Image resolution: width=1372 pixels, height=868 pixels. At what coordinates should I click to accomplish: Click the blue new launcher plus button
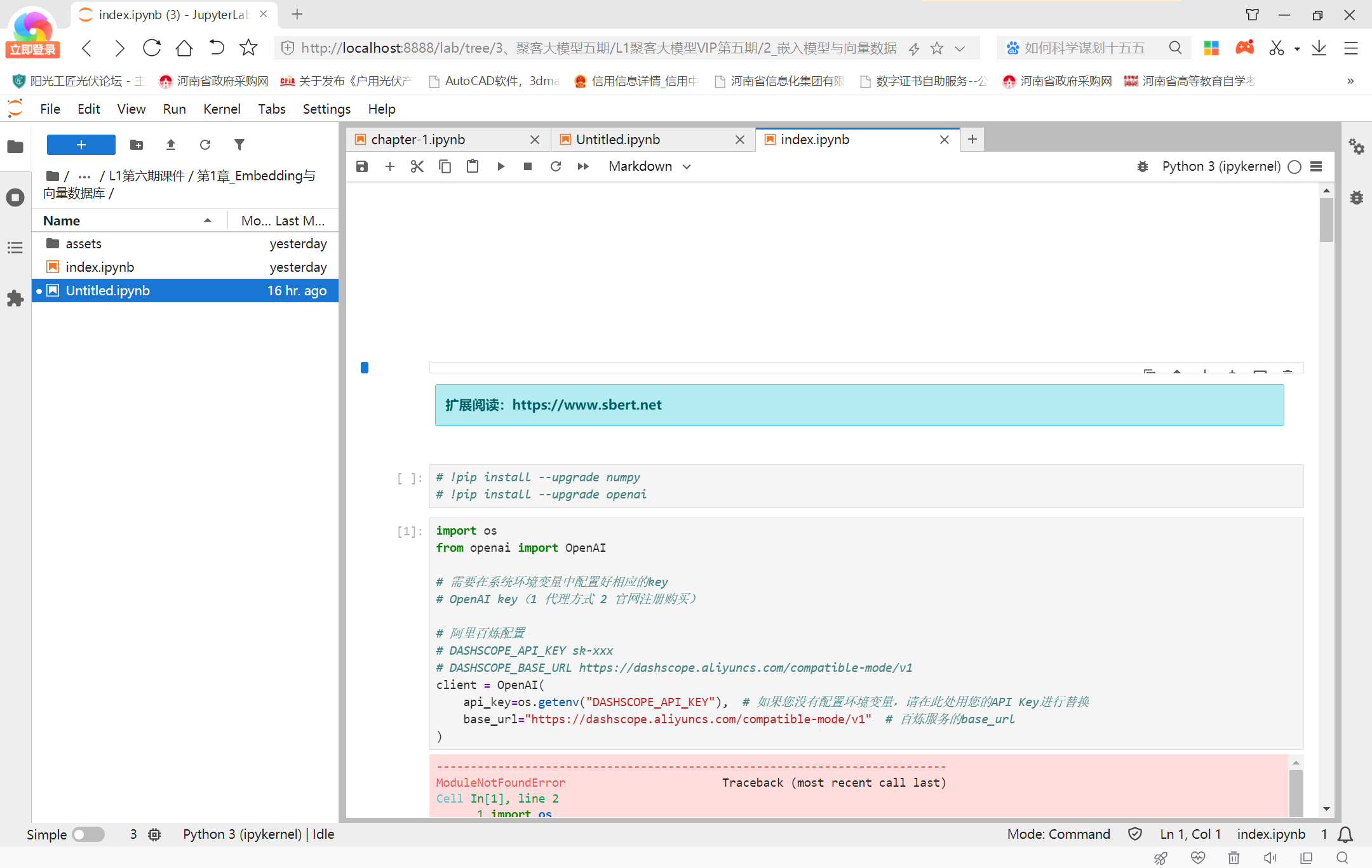pyautogui.click(x=81, y=145)
